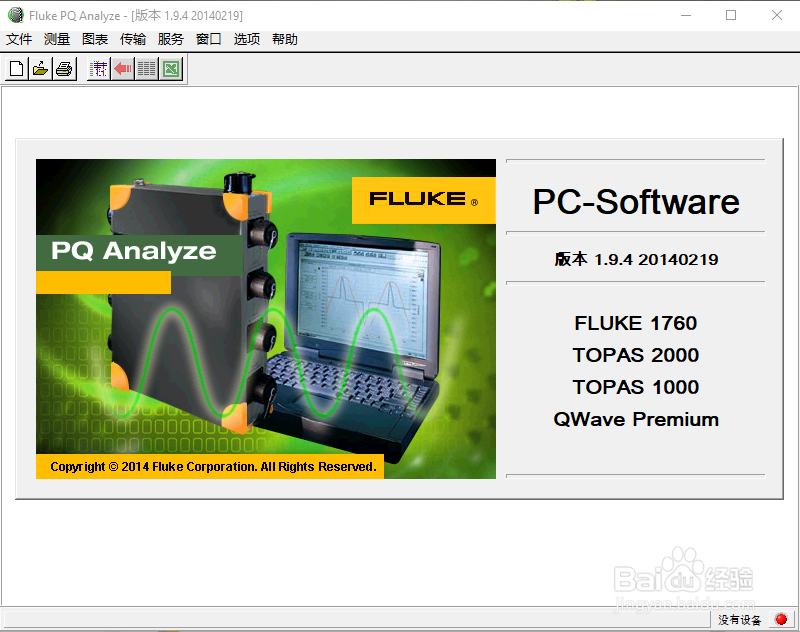800x632 pixels.
Task: Open the 窗口 menu
Action: tap(209, 39)
